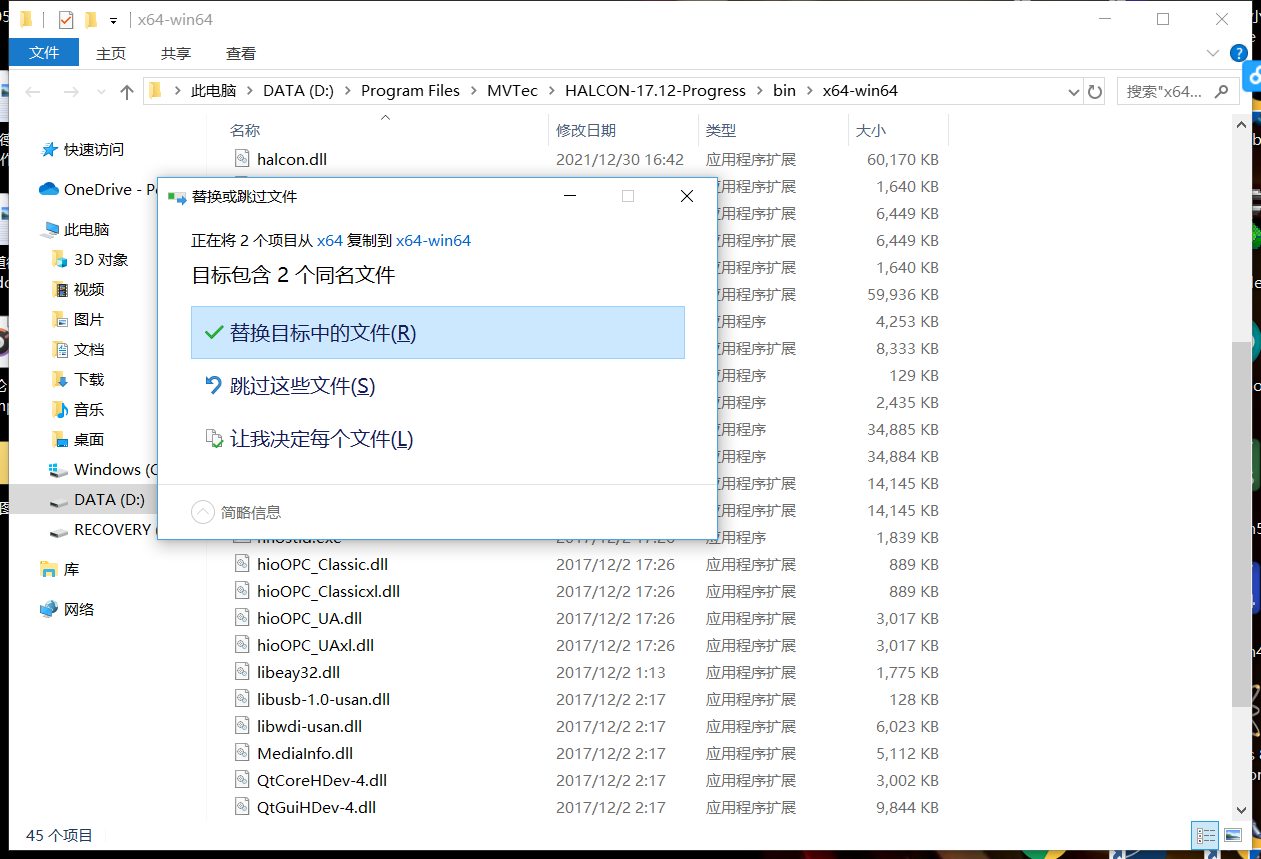This screenshot has width=1261, height=859.
Task: Click the QtGuiHDev-4.dll file icon
Action: point(241,806)
